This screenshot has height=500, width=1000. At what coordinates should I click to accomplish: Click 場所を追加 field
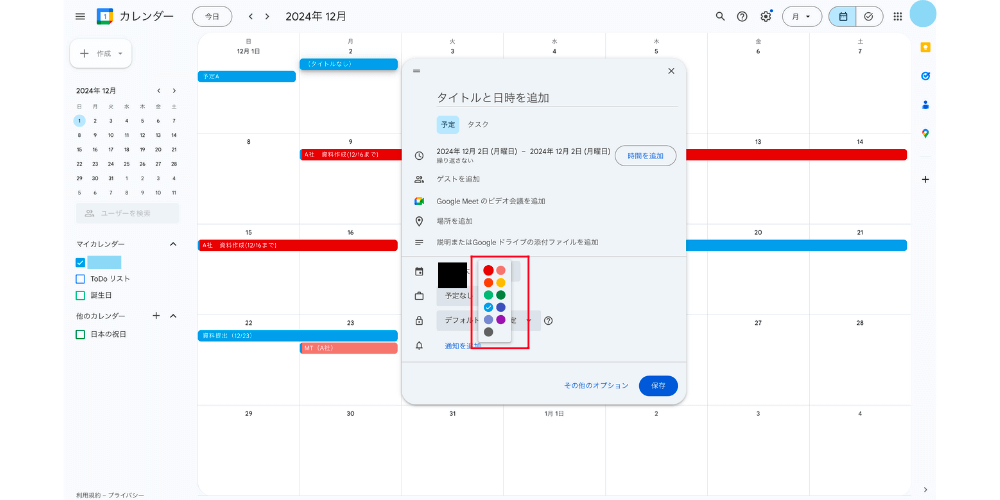click(x=455, y=221)
